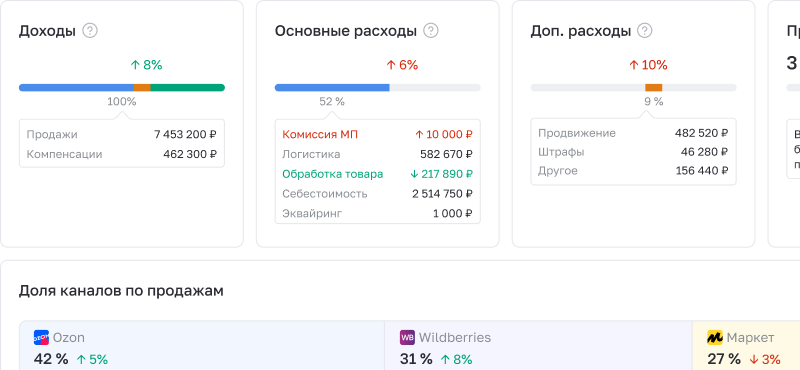
Task: Click the orange segment in Доп. расходы bar
Action: [x=654, y=87]
